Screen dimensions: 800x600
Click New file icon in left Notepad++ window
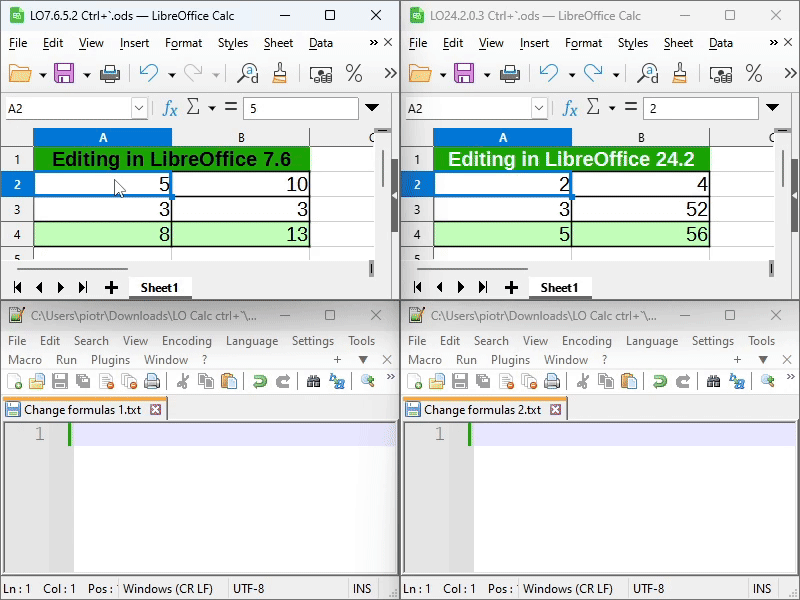15,381
